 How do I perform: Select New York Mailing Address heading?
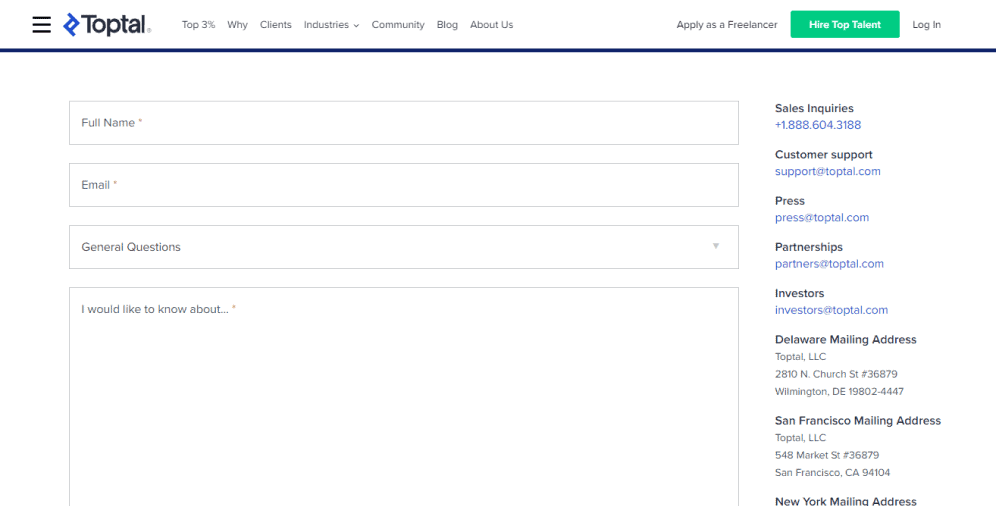(x=845, y=502)
